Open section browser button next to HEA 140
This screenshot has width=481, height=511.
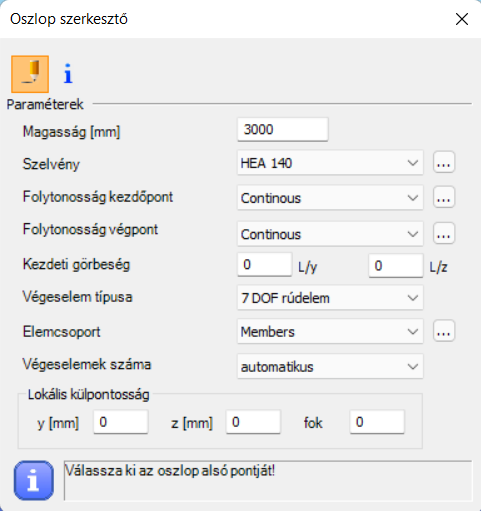click(444, 162)
